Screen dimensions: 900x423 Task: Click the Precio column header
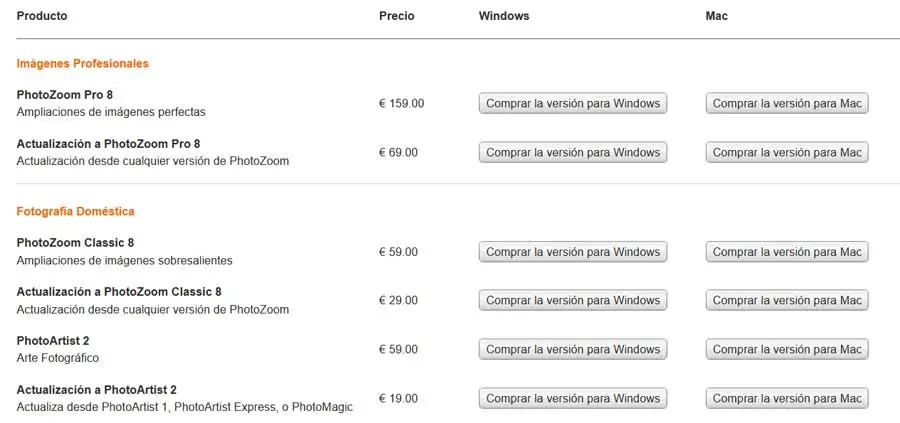(x=396, y=16)
